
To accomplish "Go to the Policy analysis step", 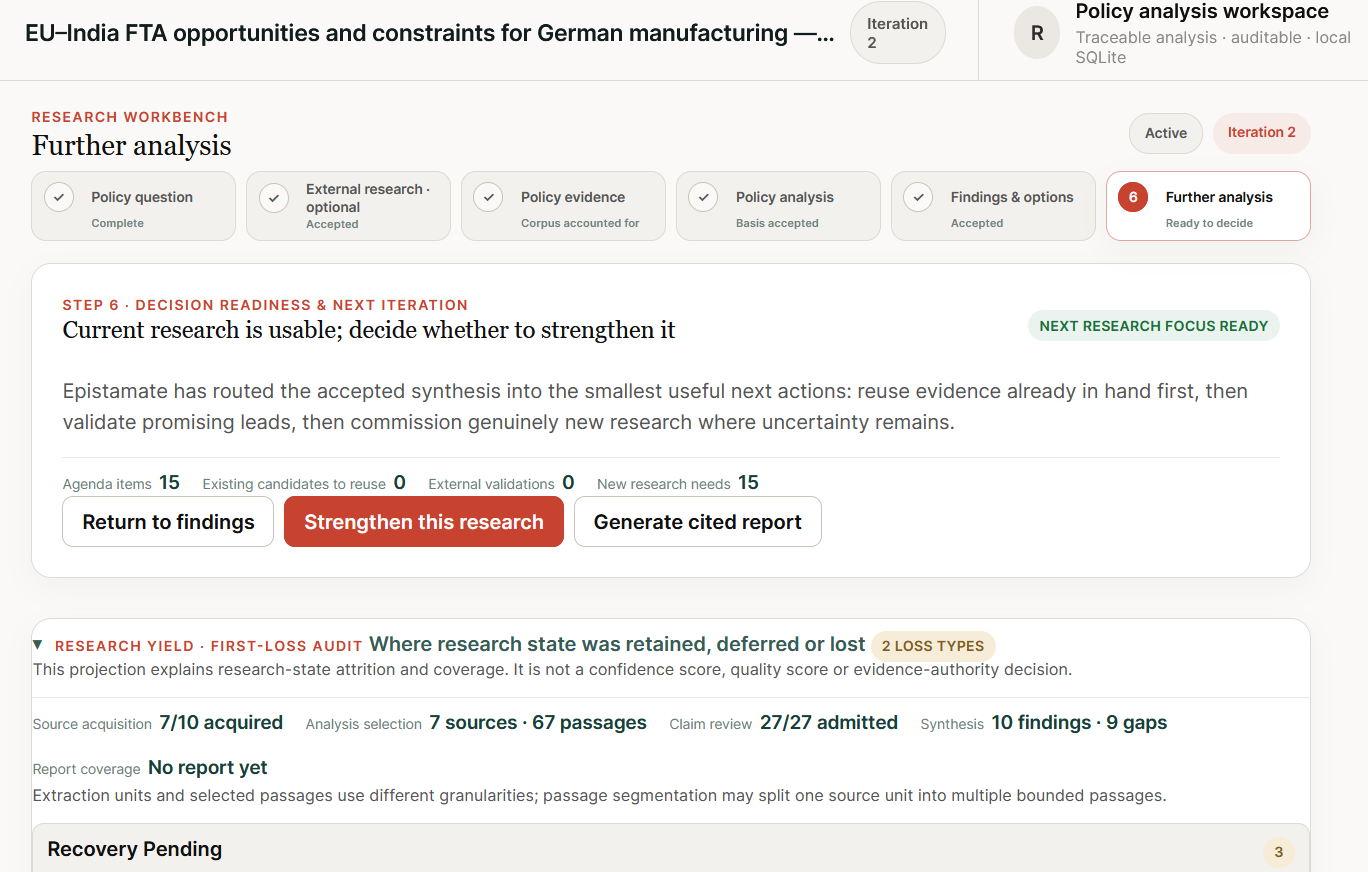I will (x=778, y=206).
